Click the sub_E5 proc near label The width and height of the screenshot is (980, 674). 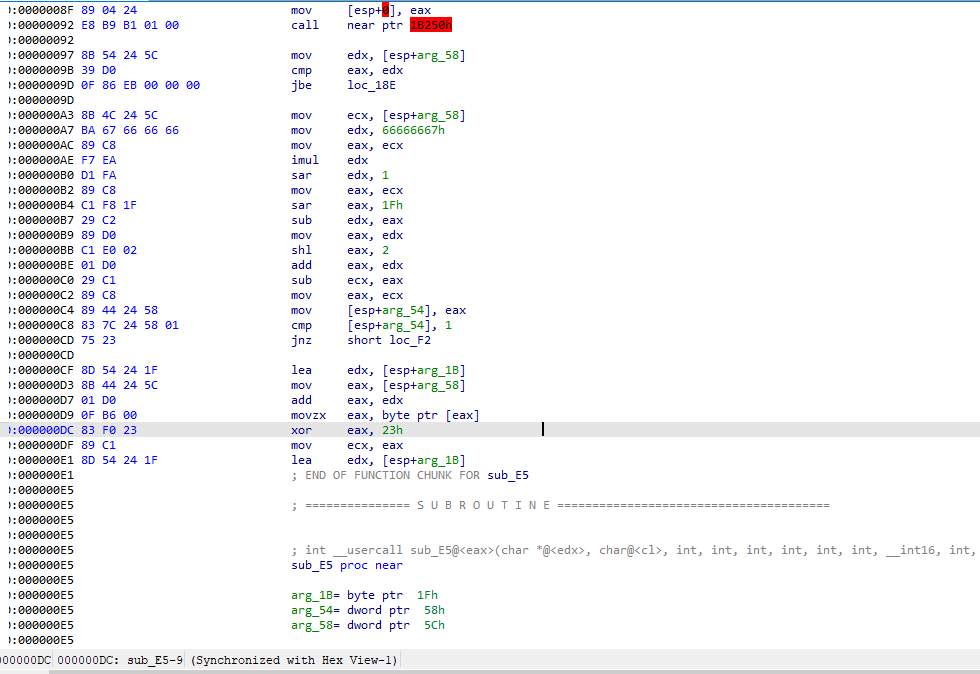tap(347, 565)
